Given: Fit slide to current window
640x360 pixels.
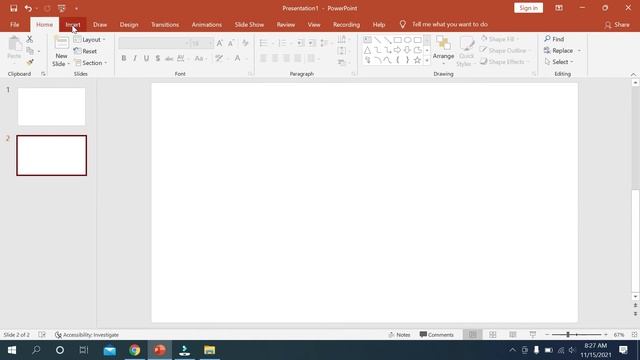Looking at the screenshot, I should pos(634,335).
